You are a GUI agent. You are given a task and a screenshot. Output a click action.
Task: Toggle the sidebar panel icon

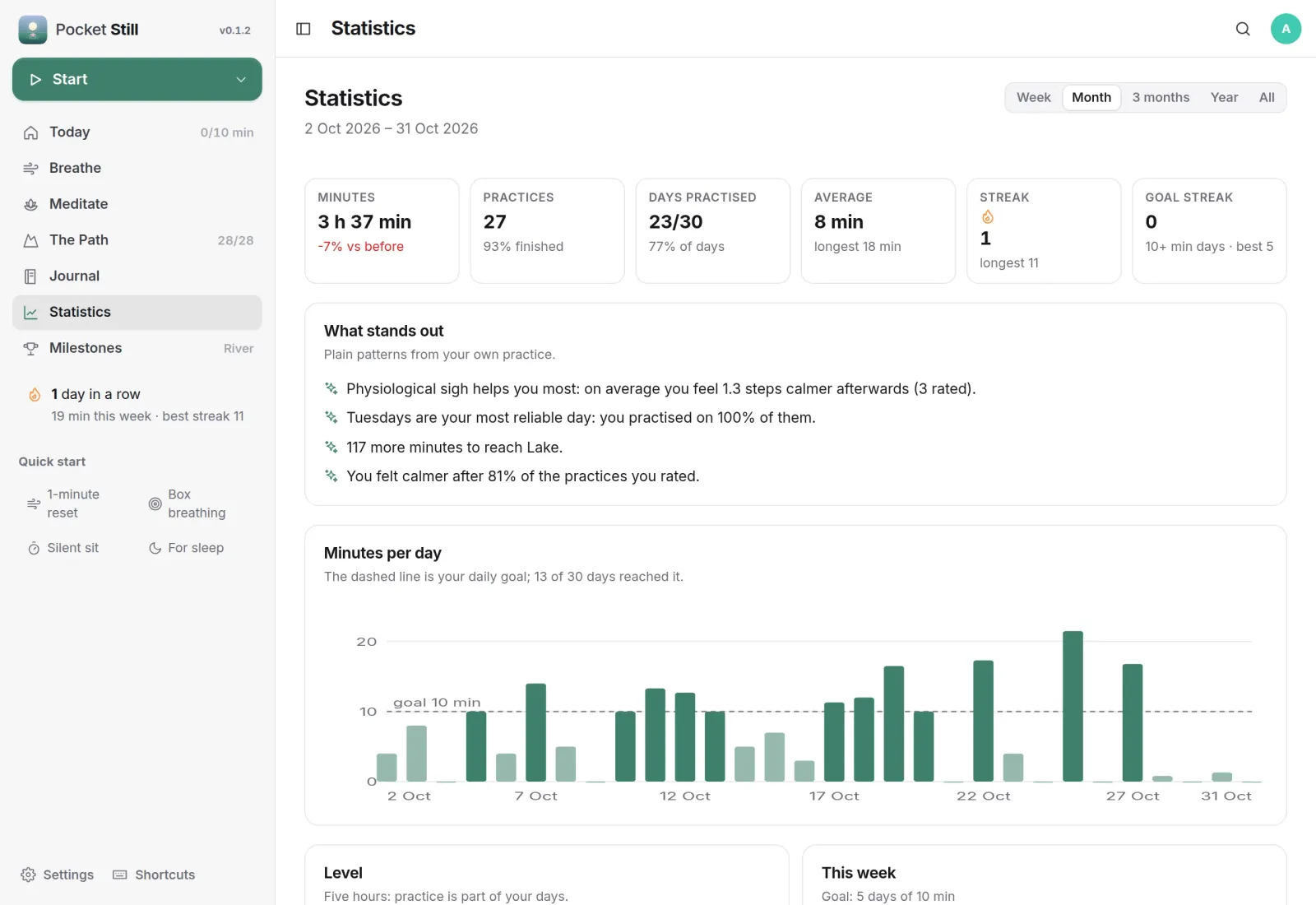click(x=304, y=29)
